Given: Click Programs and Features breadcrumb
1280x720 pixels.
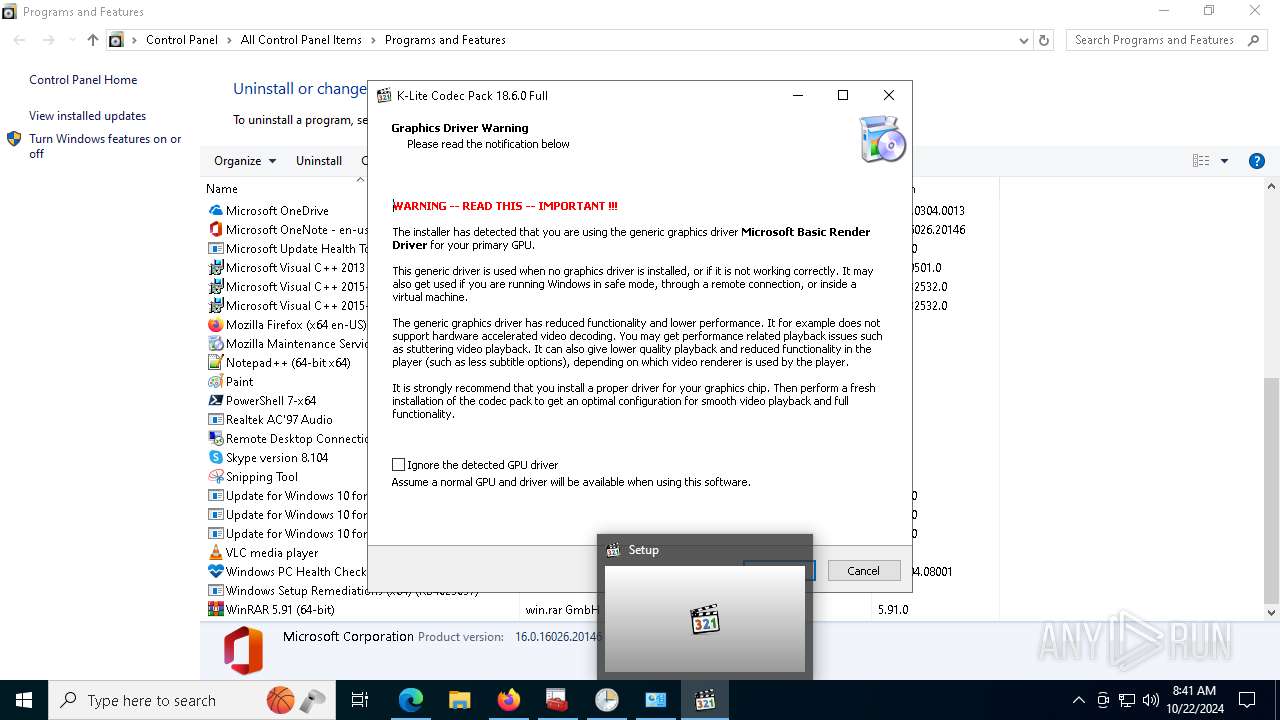Looking at the screenshot, I should coord(445,40).
